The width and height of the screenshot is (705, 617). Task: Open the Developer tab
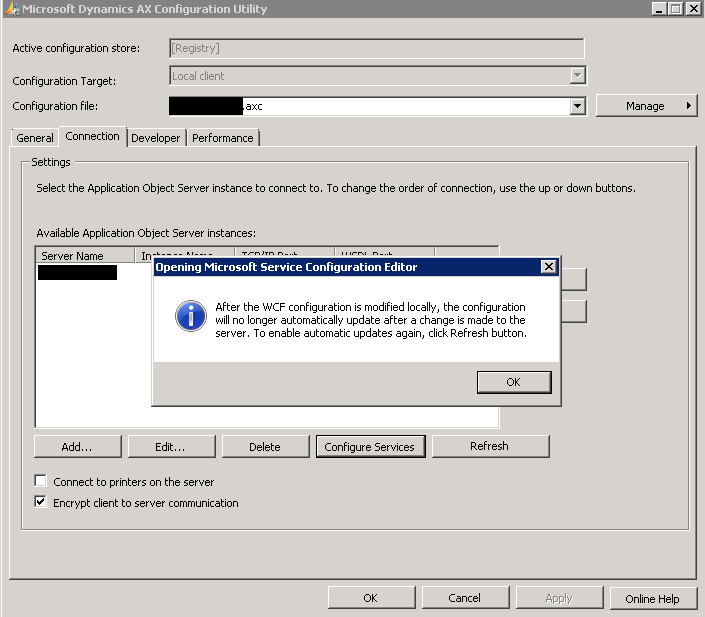pyautogui.click(x=156, y=138)
